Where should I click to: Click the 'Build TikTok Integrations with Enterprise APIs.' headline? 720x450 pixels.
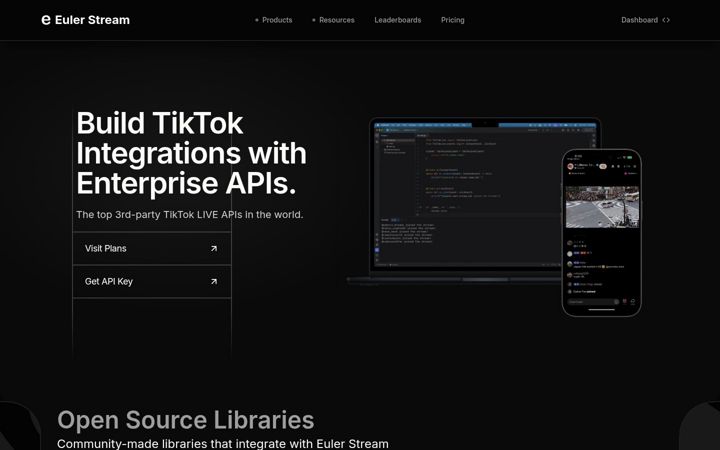[x=191, y=153]
